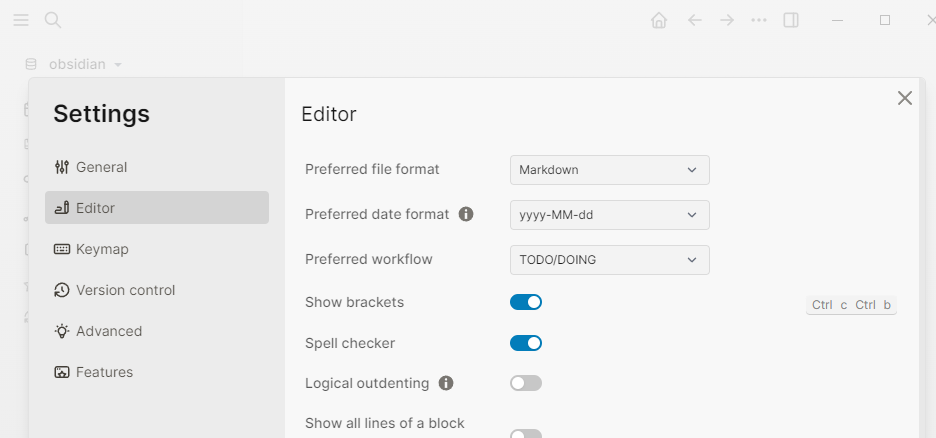Click the info icon beside Preferred date format
Screen dimensions: 936x438
(x=466, y=214)
